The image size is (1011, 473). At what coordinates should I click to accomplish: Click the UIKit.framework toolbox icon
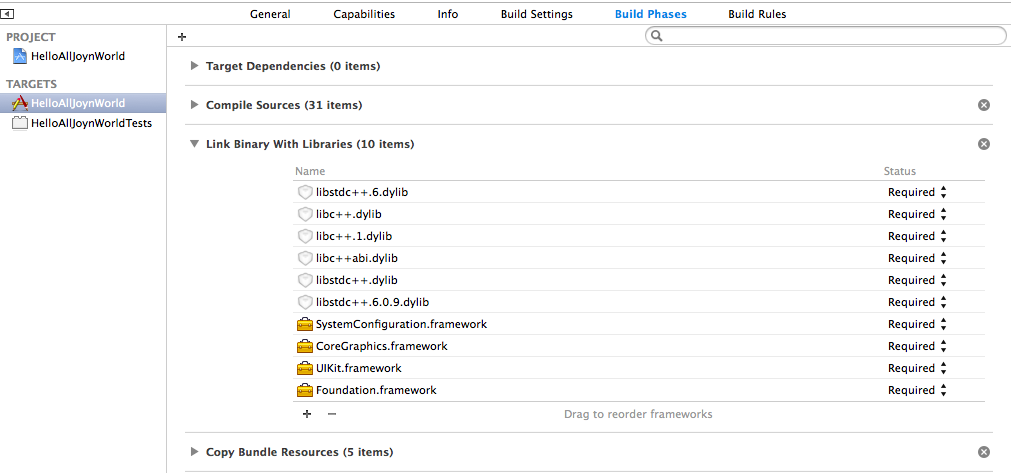305,368
